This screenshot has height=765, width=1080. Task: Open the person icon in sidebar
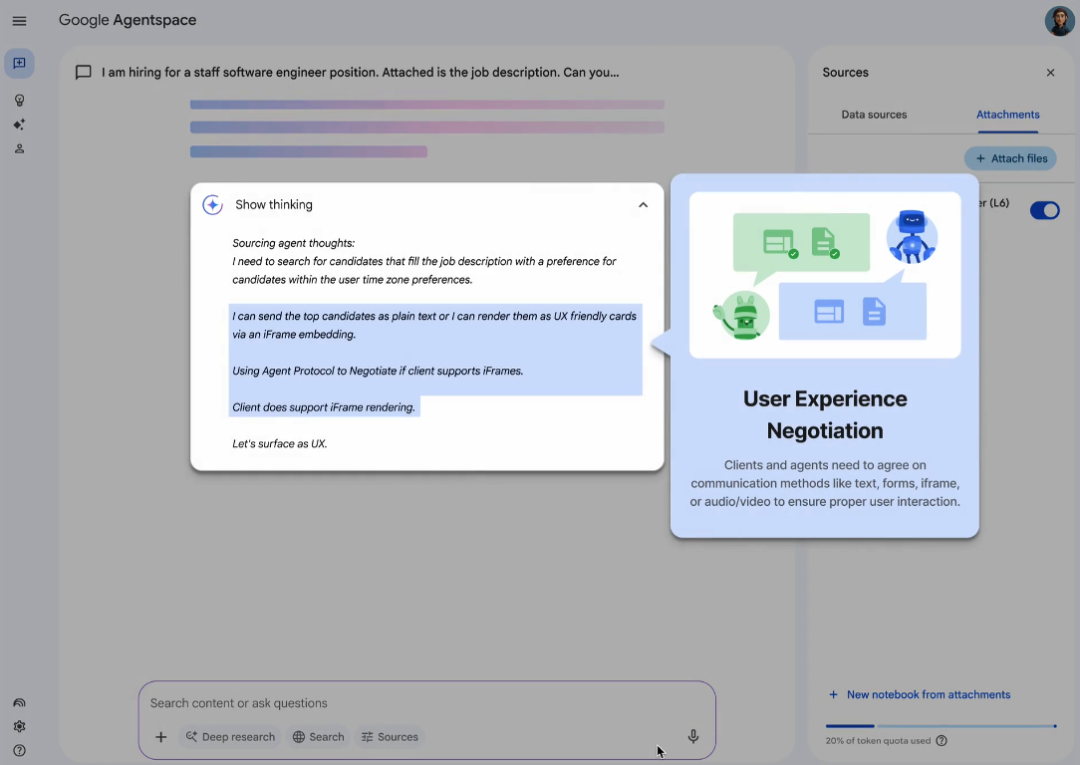19,149
